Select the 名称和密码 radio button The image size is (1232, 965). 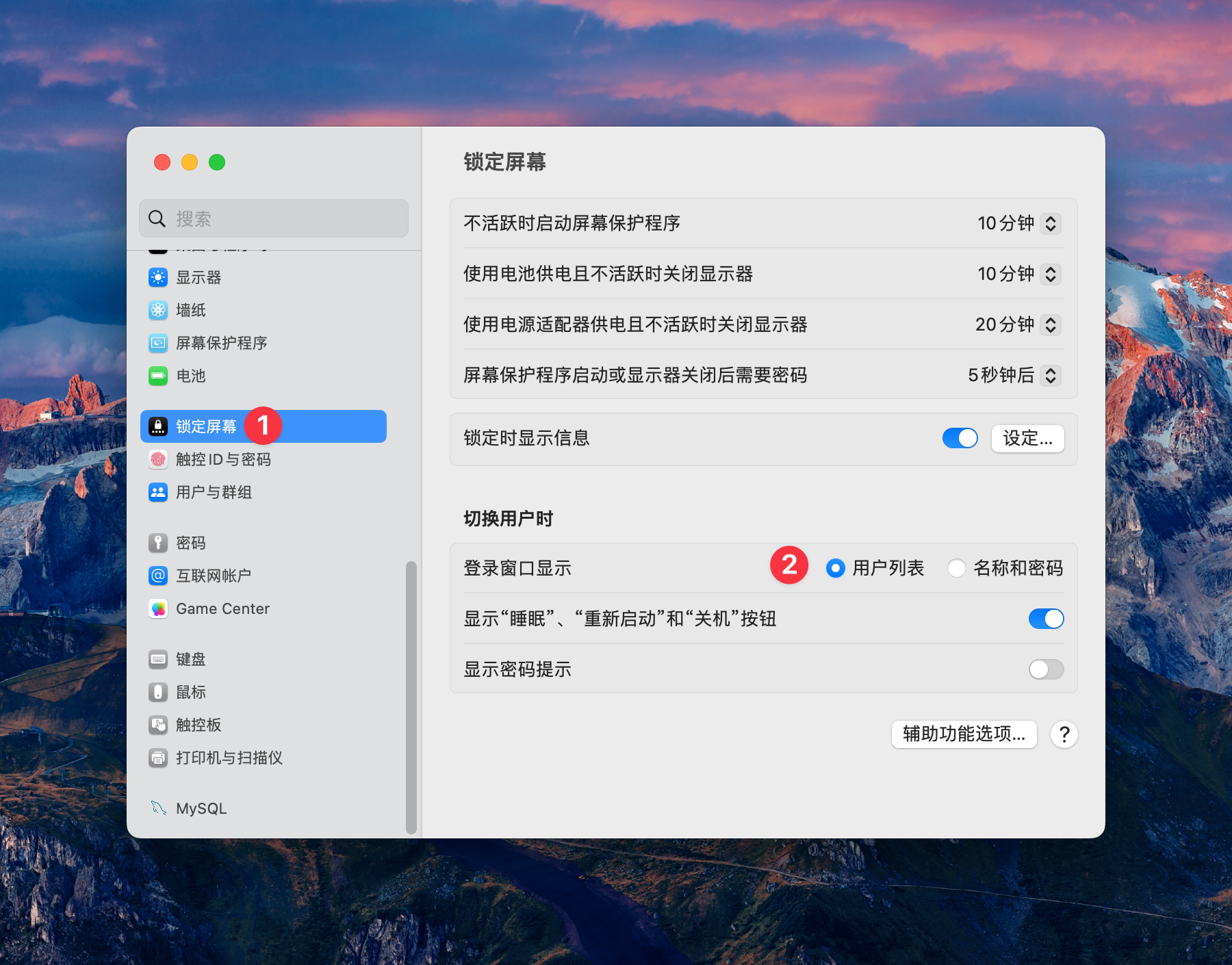956,568
